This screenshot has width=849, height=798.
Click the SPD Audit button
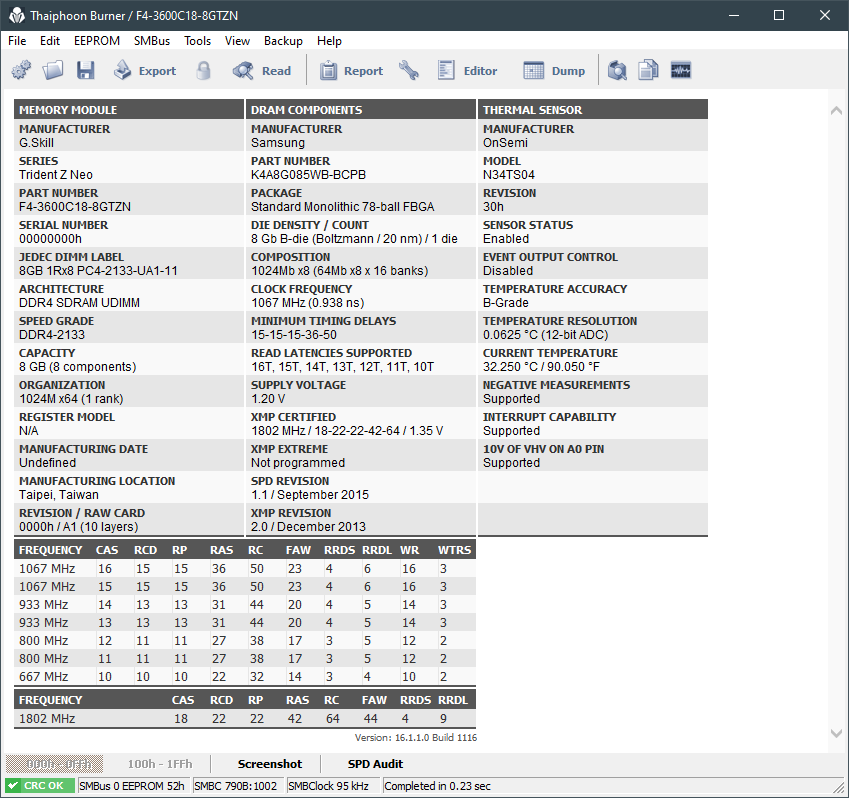[375, 764]
